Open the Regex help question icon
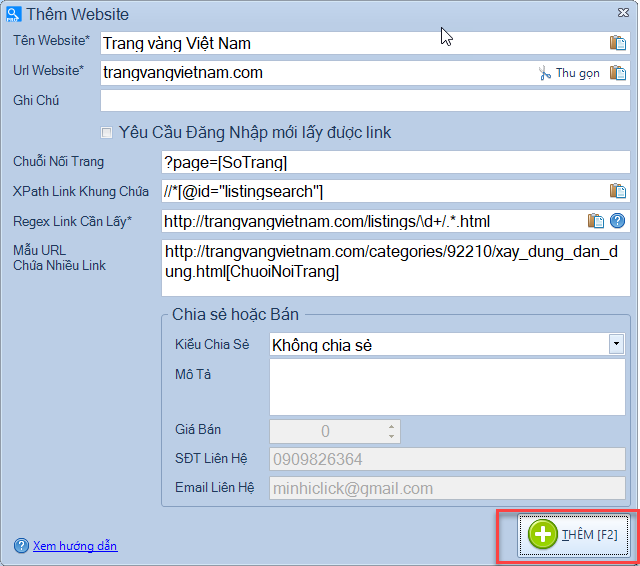 (x=617, y=221)
